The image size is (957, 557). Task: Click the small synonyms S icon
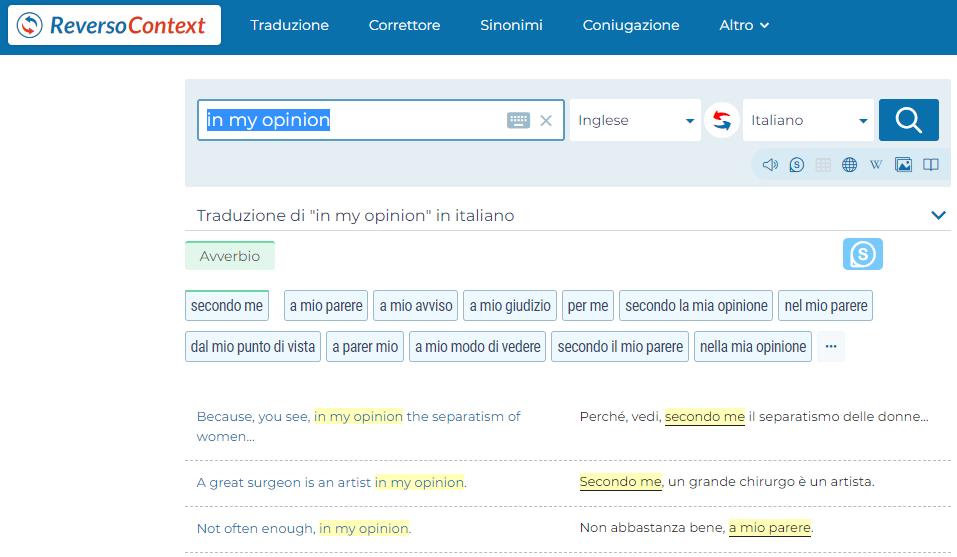point(797,165)
